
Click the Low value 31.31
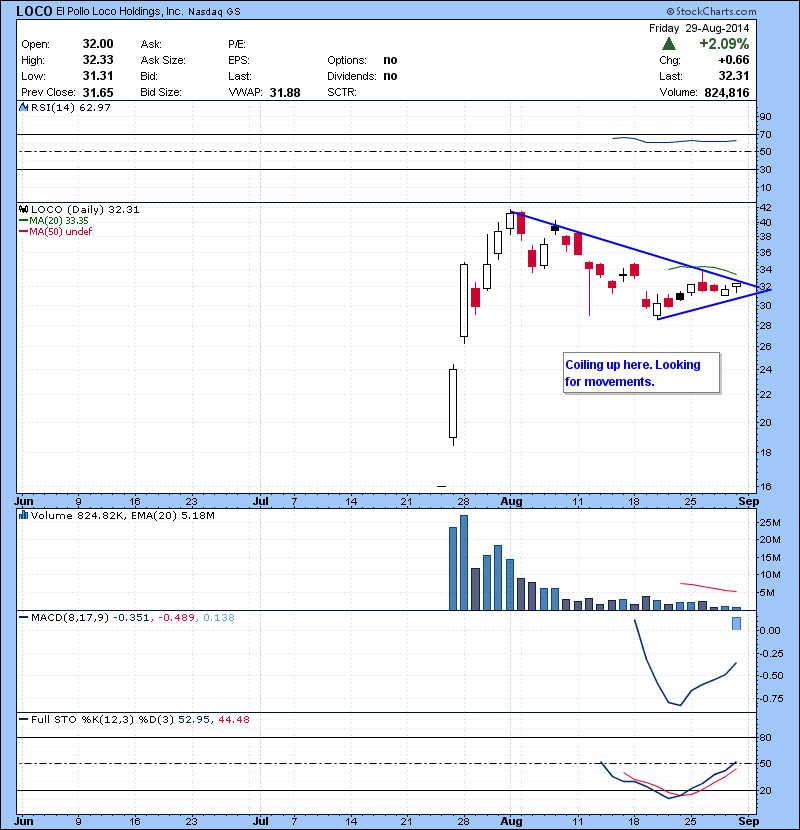click(x=98, y=76)
